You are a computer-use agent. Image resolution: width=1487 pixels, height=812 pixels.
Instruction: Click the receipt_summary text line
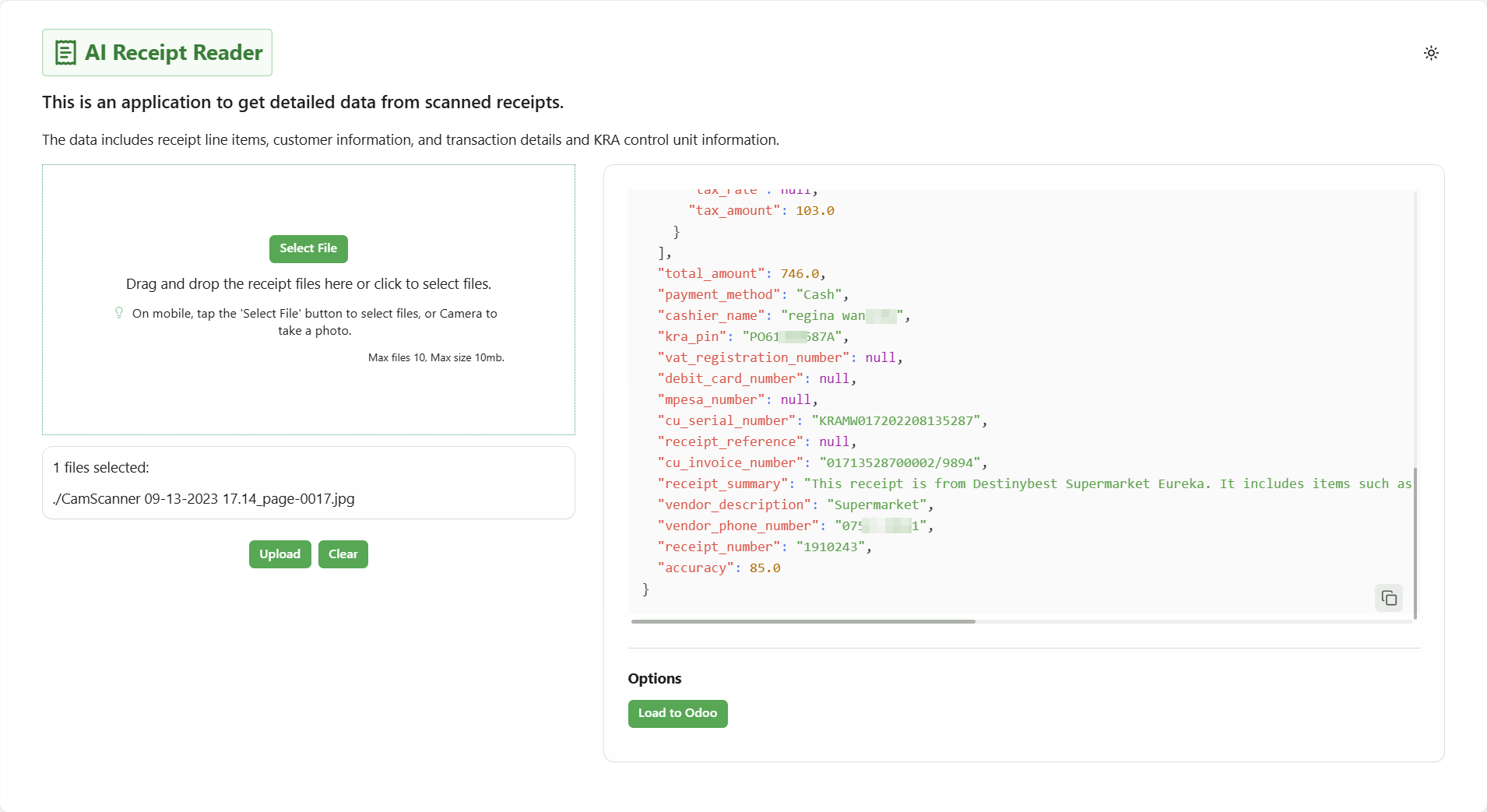[x=1035, y=484]
